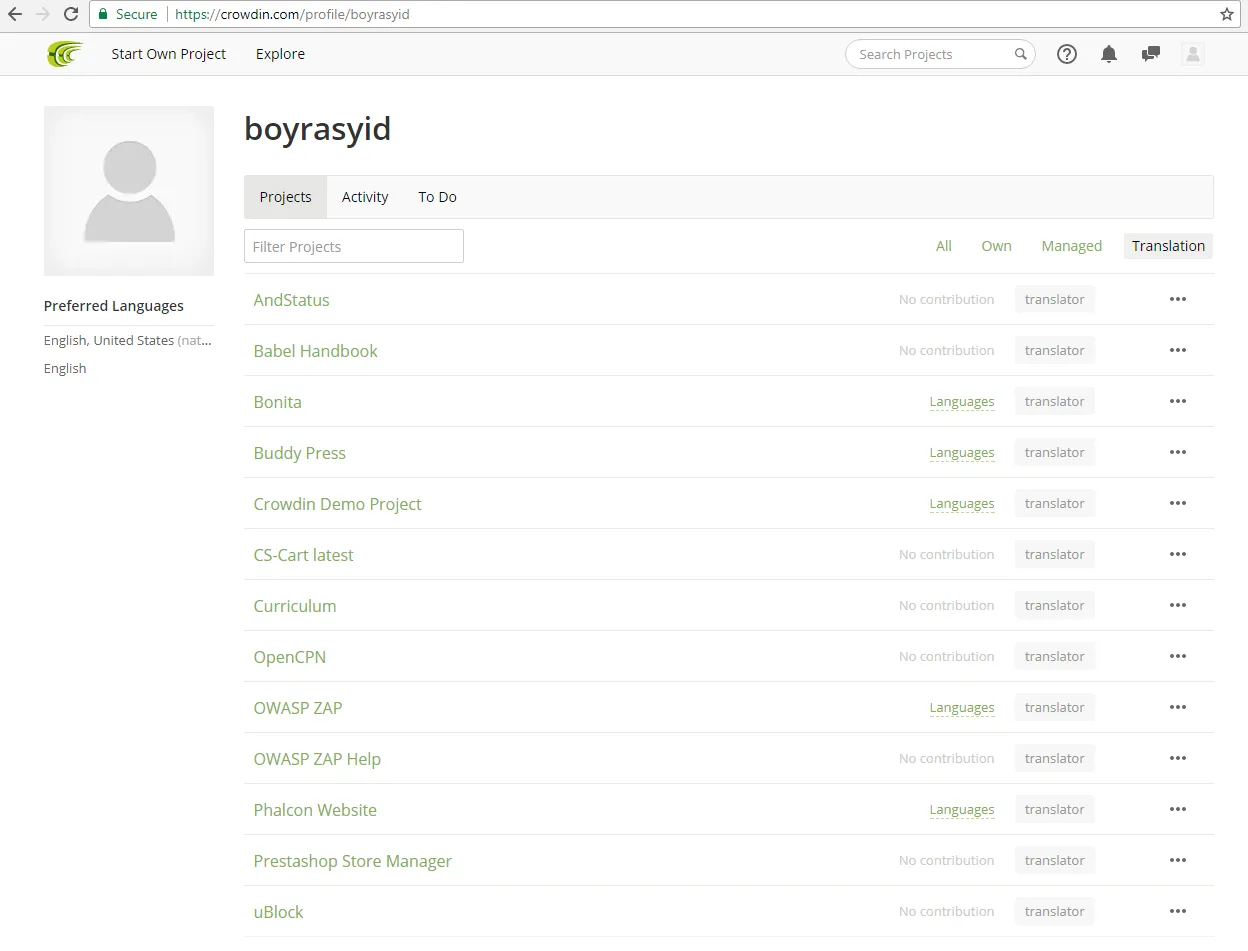Open notifications bell icon

click(1108, 54)
